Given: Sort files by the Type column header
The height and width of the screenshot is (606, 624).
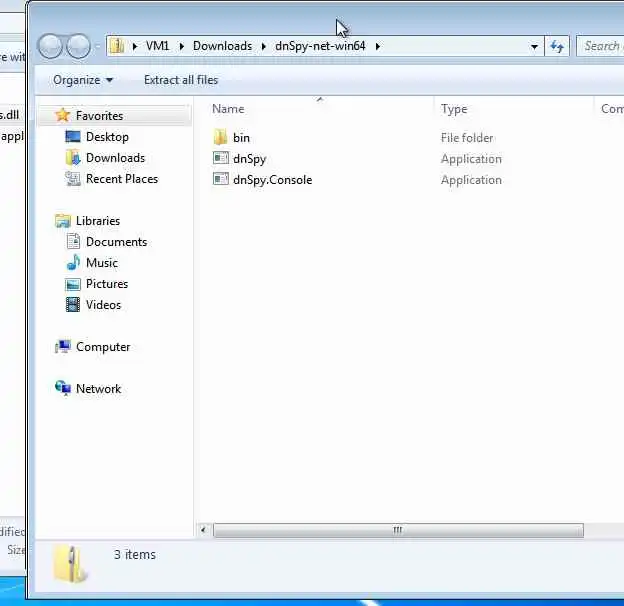Looking at the screenshot, I should [454, 109].
